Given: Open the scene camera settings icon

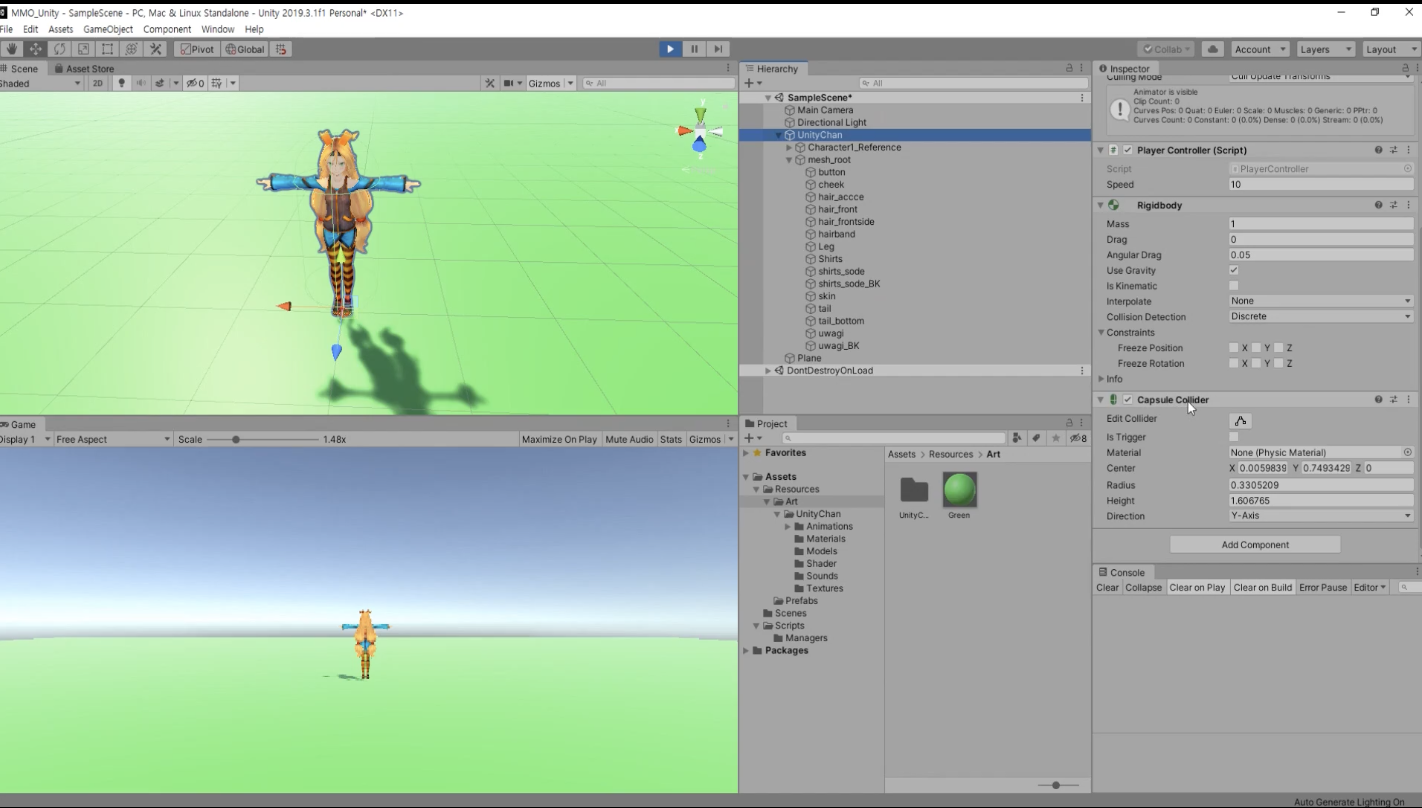Looking at the screenshot, I should (x=509, y=83).
